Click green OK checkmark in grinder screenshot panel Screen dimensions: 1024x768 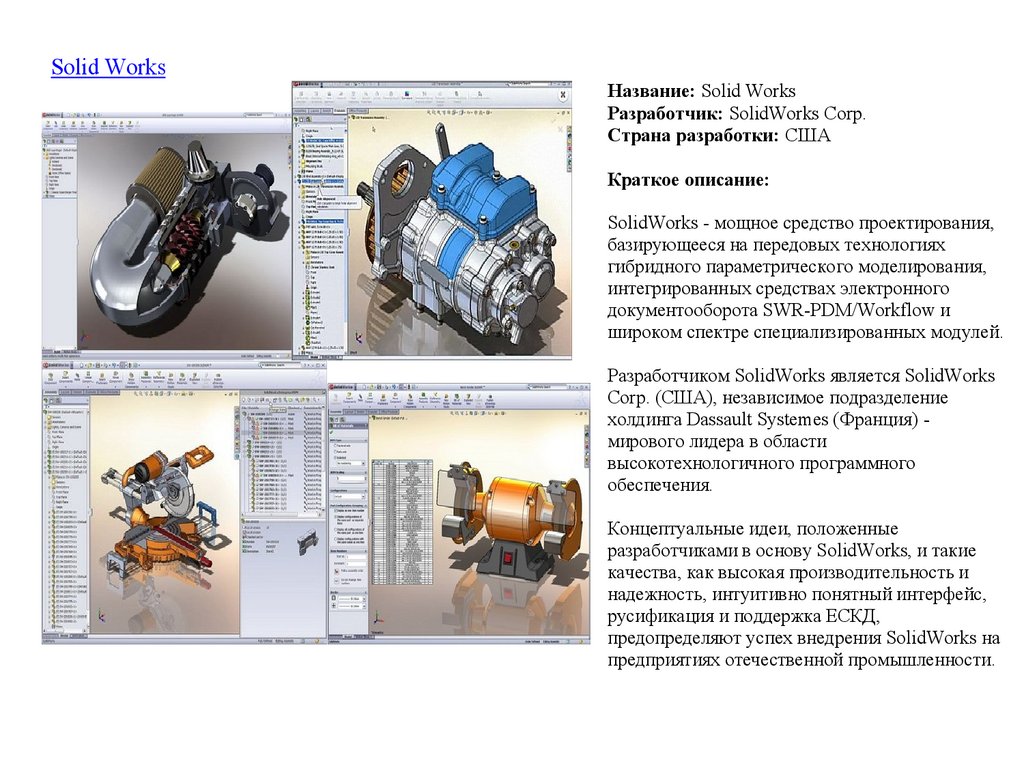tap(331, 432)
